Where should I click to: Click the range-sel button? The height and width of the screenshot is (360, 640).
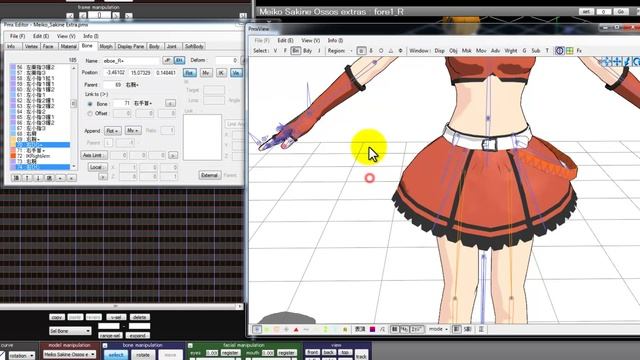[x=110, y=336]
